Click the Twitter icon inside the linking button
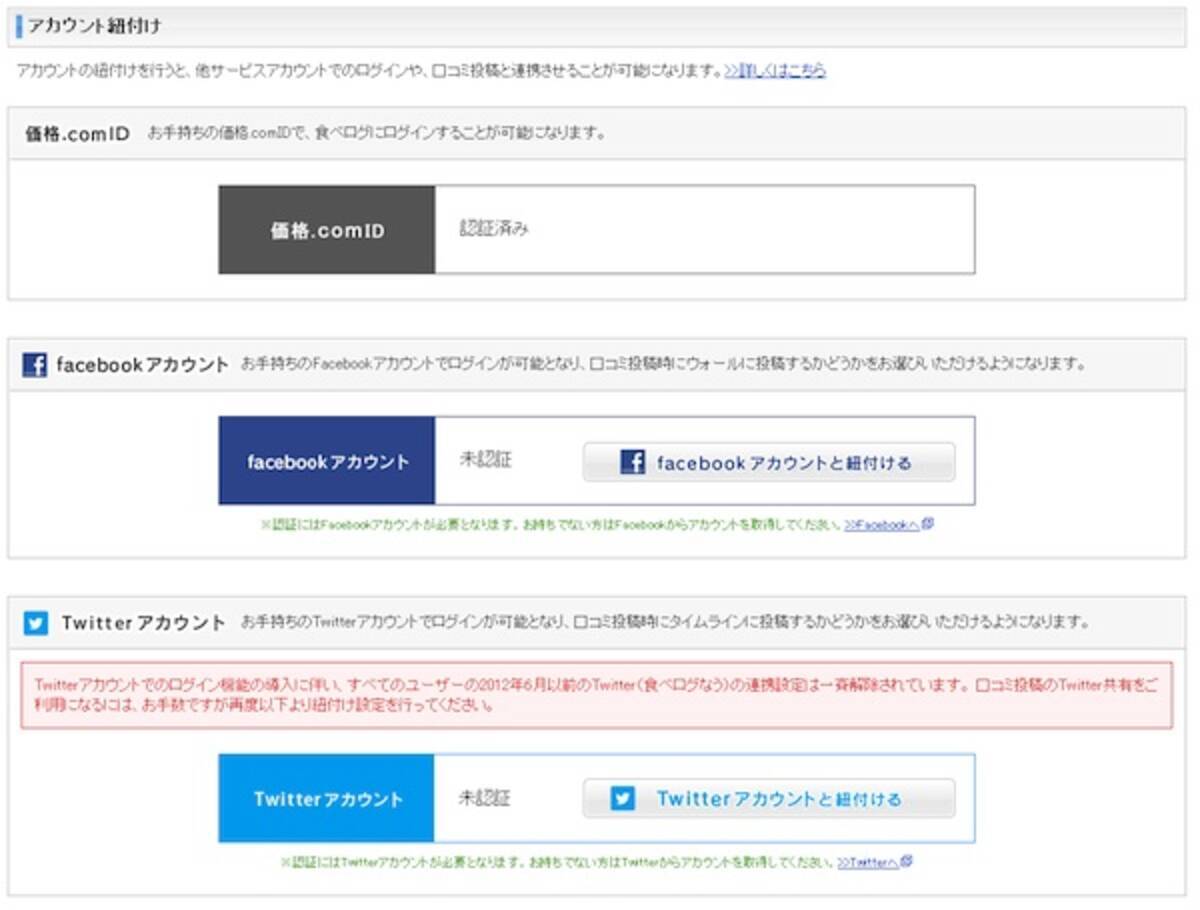The width and height of the screenshot is (1200, 910). [624, 798]
